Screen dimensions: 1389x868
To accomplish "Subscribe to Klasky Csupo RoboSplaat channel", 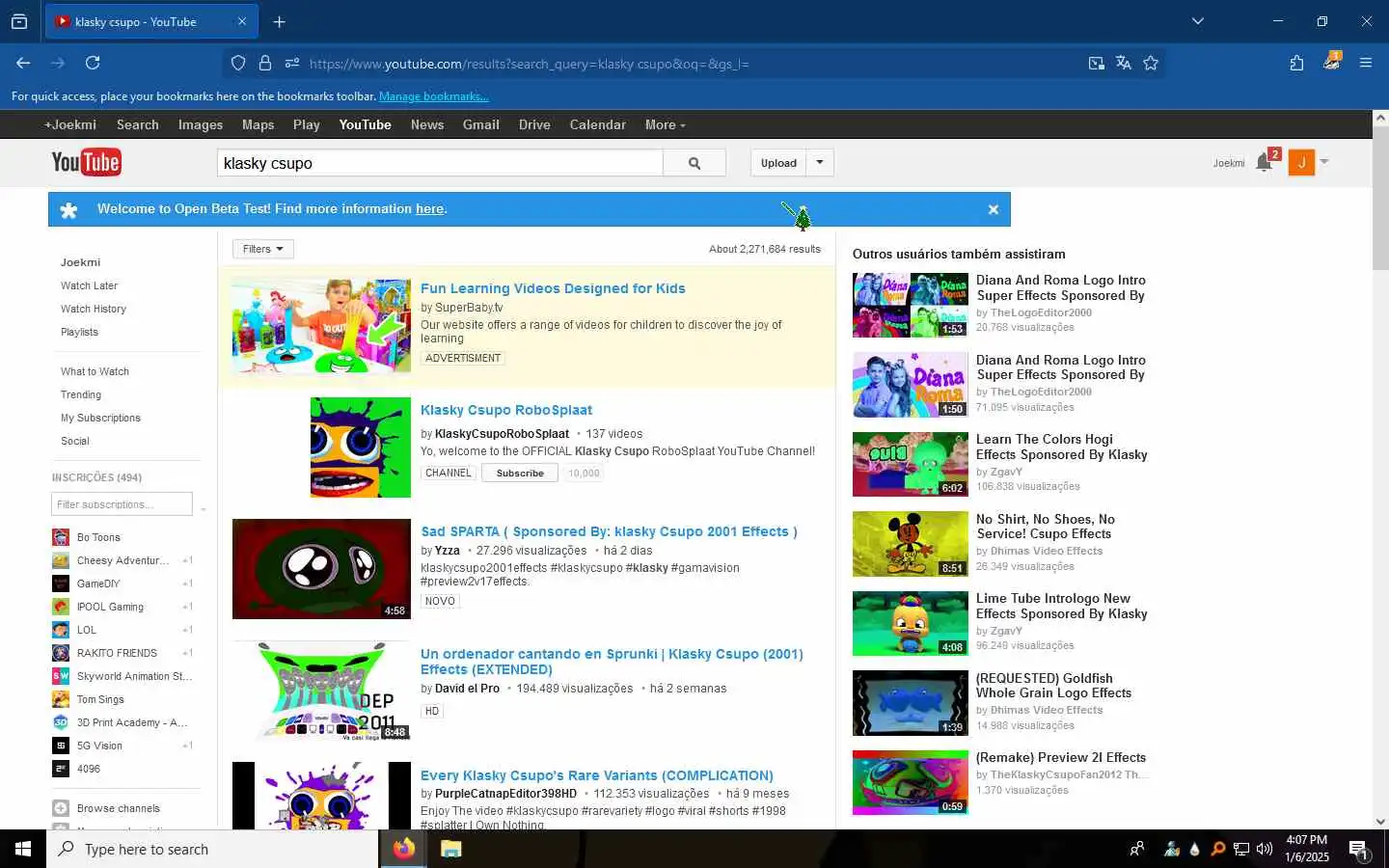I will coord(520,474).
